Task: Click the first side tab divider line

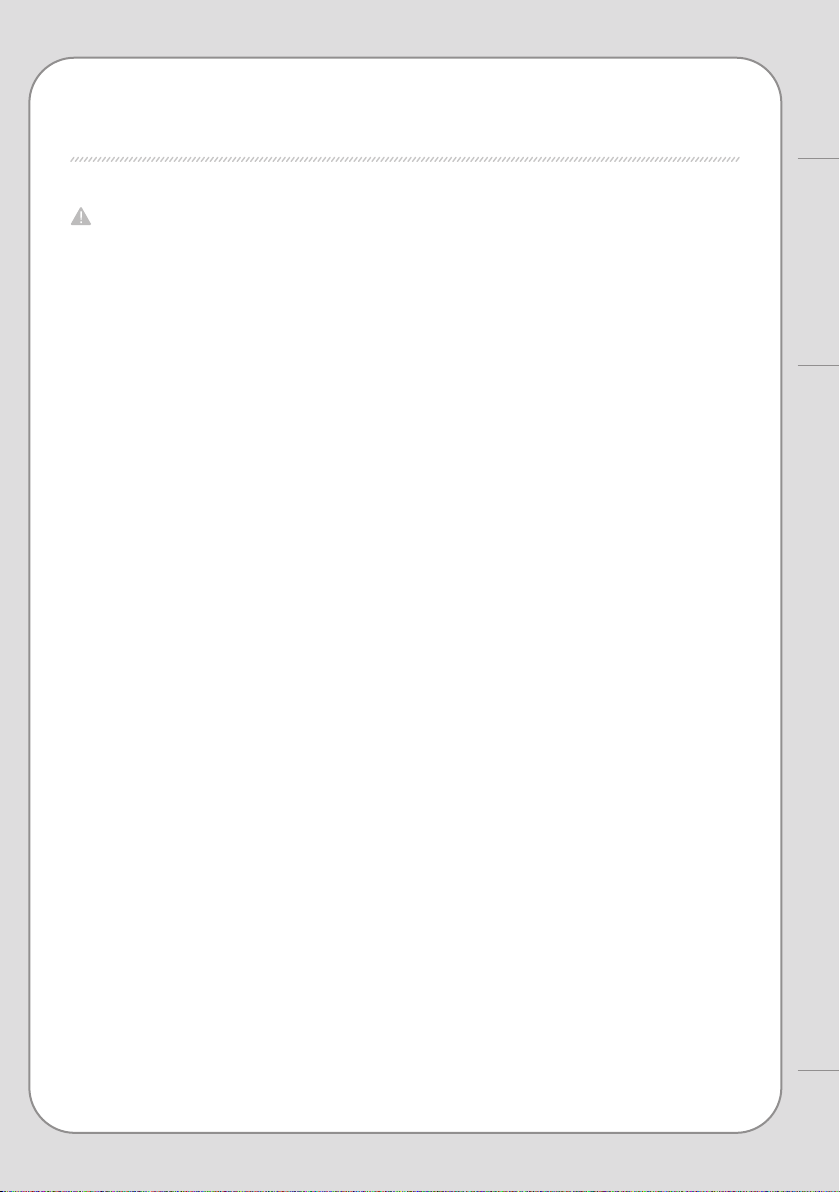Action: [819, 158]
